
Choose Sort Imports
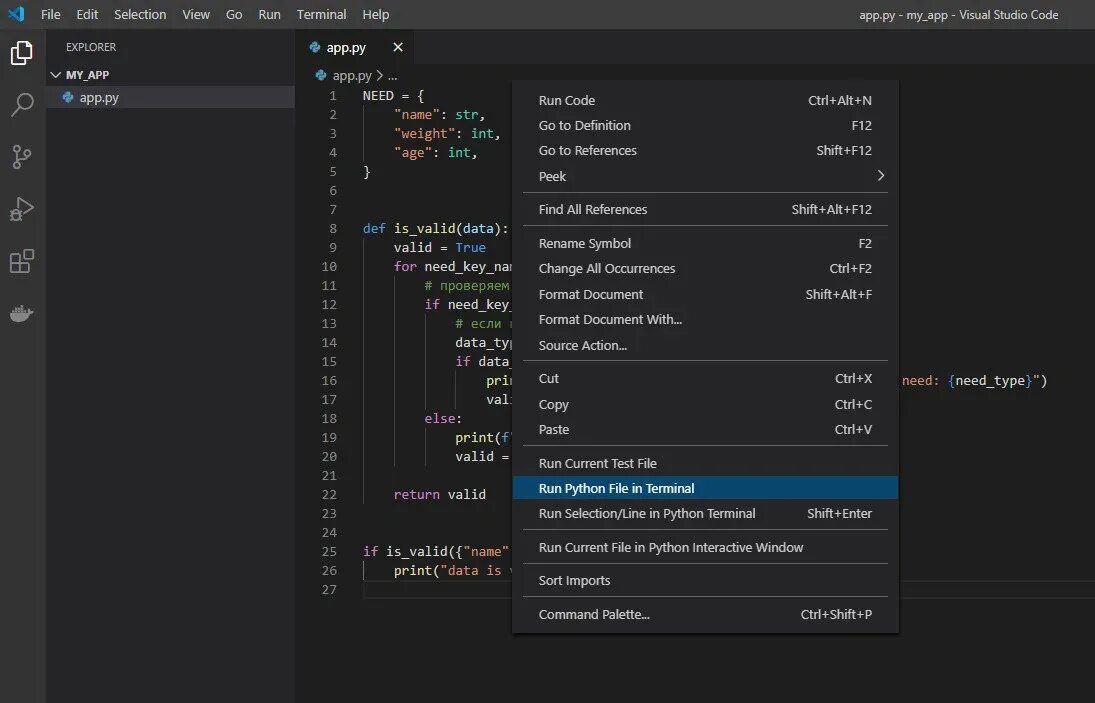pos(705,581)
